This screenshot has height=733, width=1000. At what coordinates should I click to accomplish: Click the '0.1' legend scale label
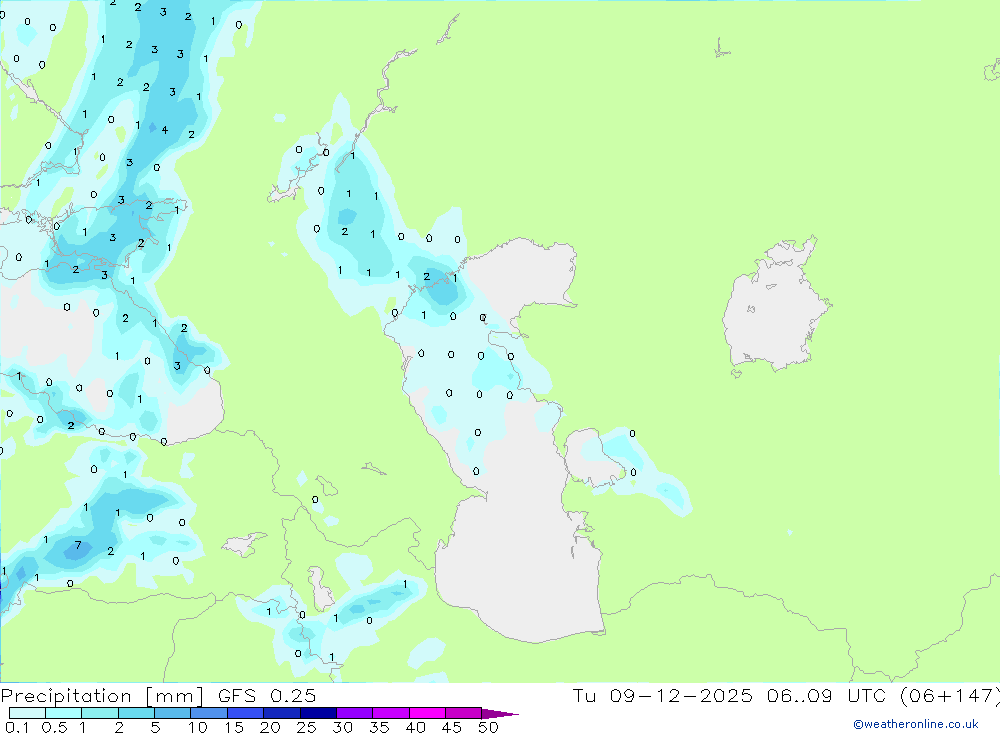click(x=17, y=727)
